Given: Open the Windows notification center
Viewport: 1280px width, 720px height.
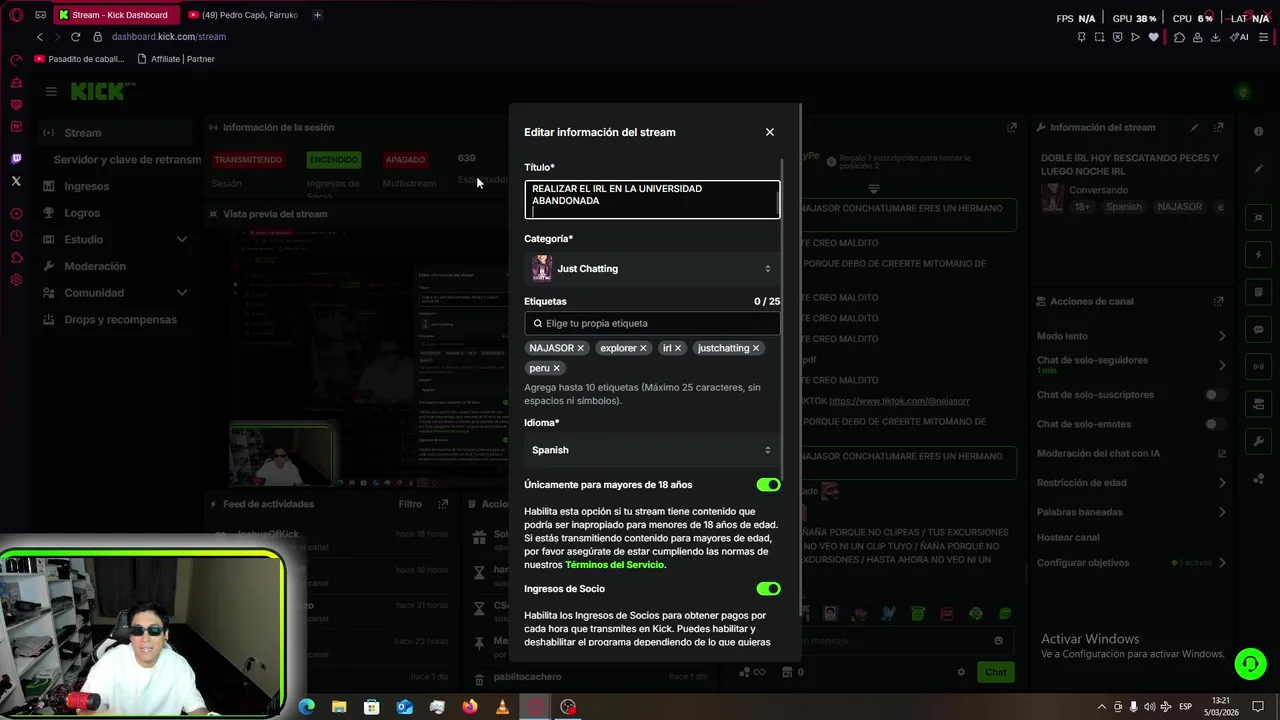Looking at the screenshot, I should click(1259, 707).
